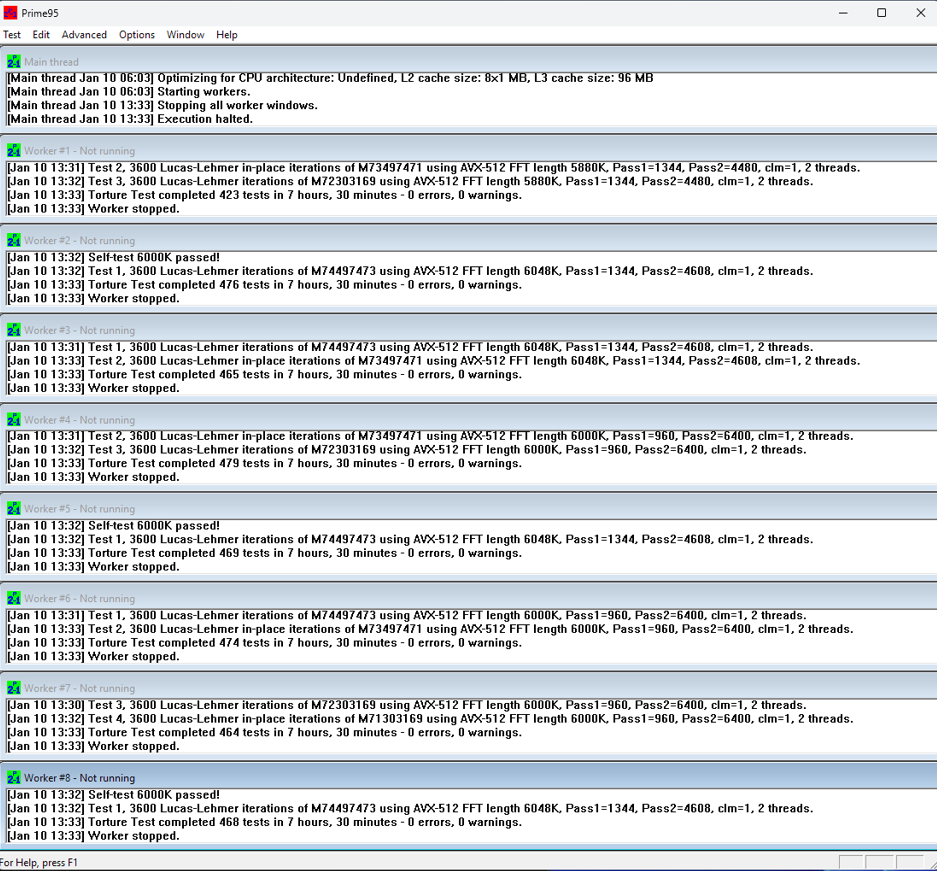Screen dimensions: 937x871
Task: Click the Worker #8 window icon
Action: coord(14,777)
